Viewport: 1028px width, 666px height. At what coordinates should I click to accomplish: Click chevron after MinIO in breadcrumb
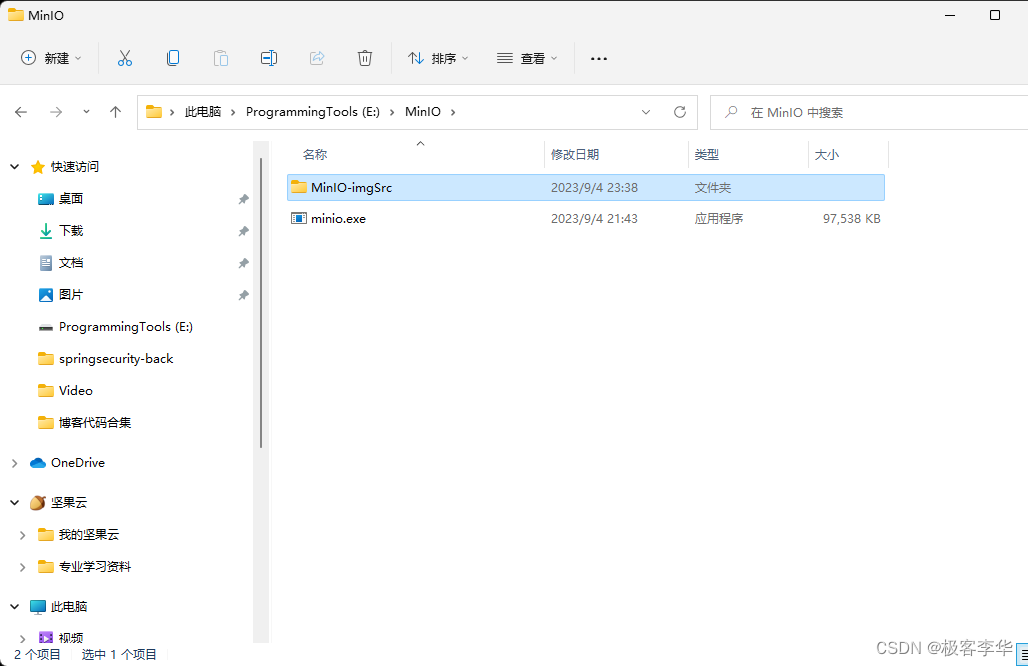[x=452, y=112]
